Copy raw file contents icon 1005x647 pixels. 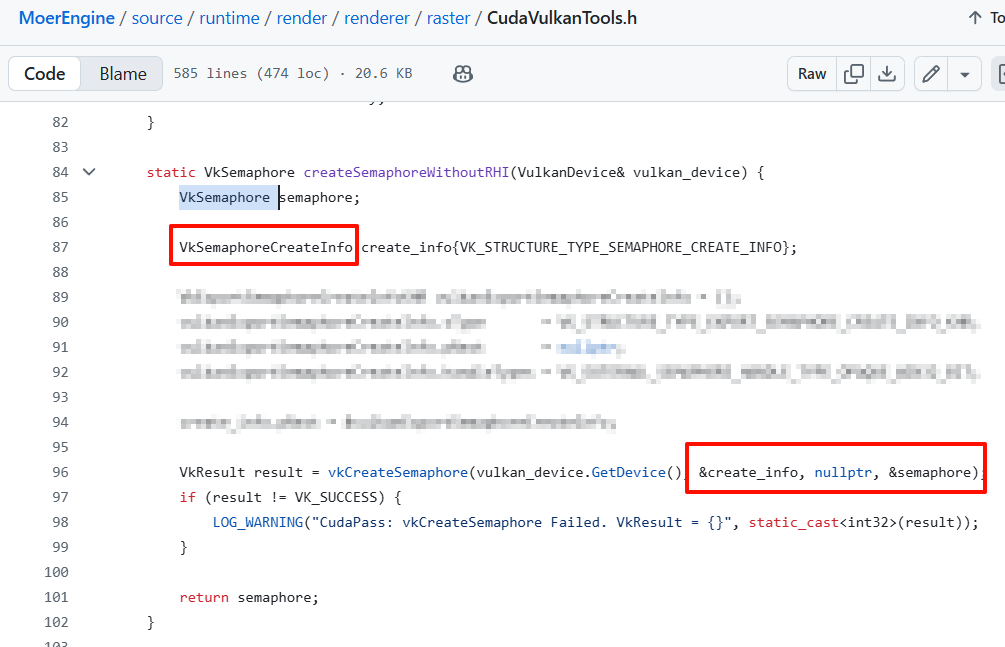pyautogui.click(x=854, y=74)
